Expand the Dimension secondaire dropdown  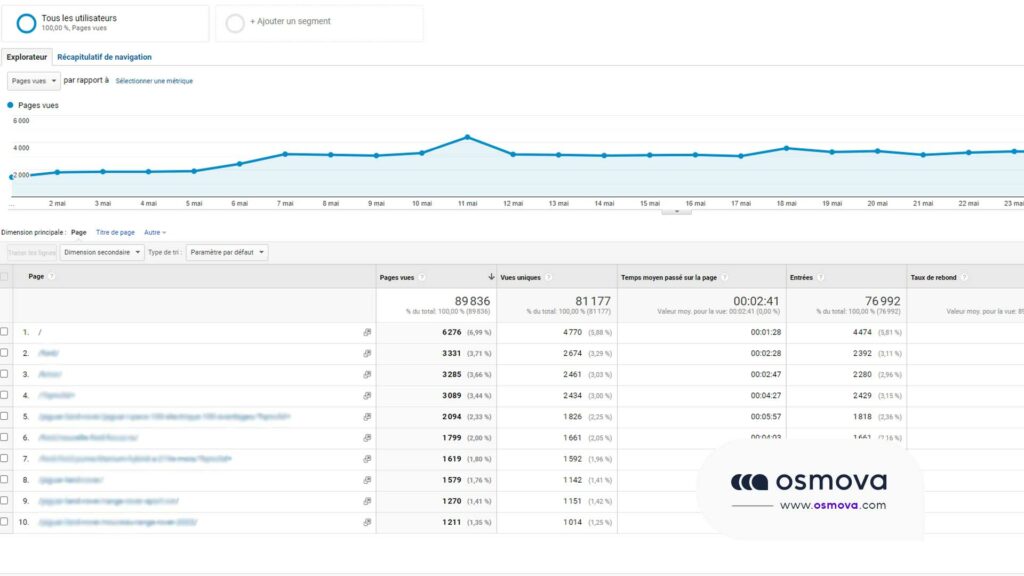102,253
